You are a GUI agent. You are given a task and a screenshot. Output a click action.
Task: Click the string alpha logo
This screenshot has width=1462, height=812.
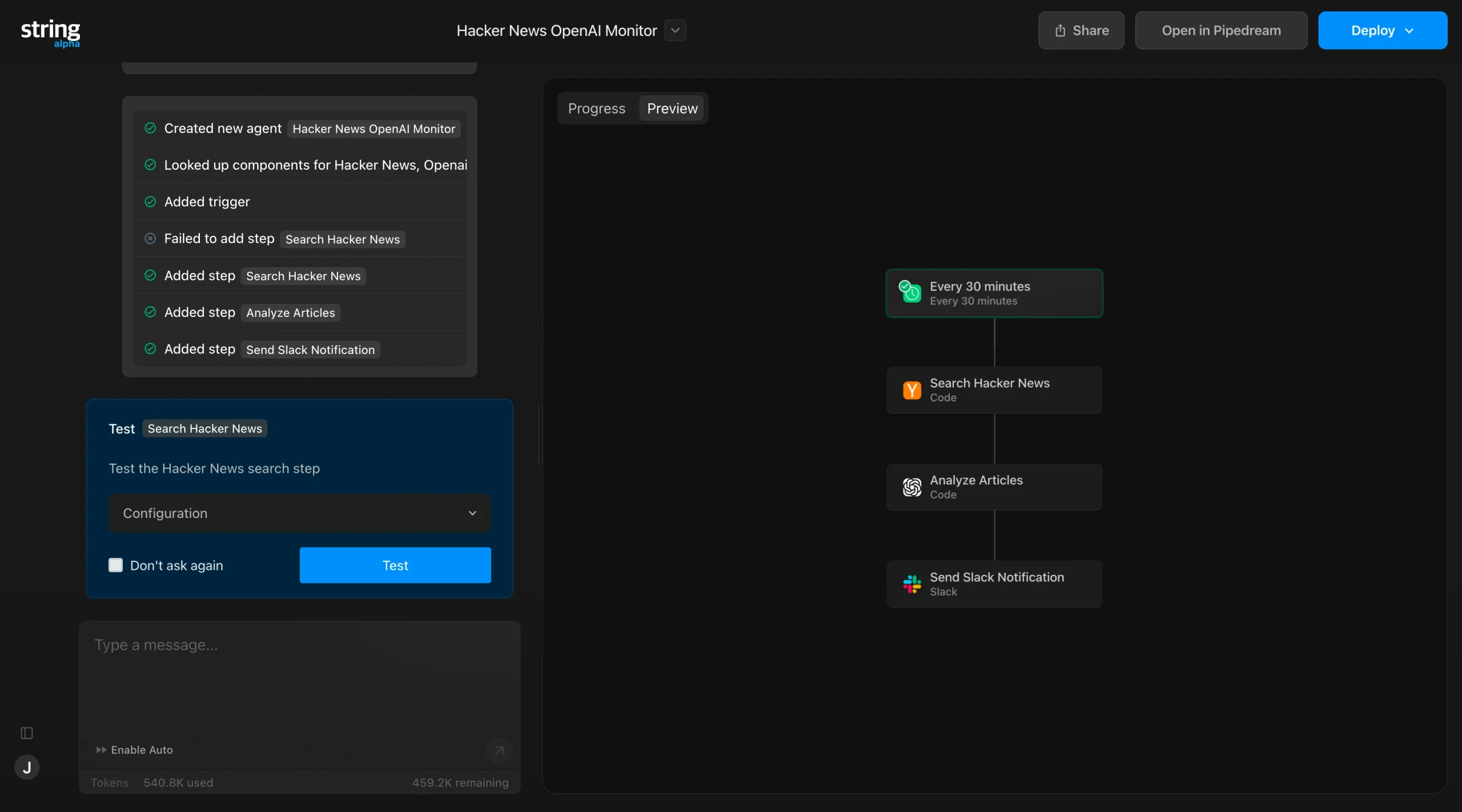point(50,33)
